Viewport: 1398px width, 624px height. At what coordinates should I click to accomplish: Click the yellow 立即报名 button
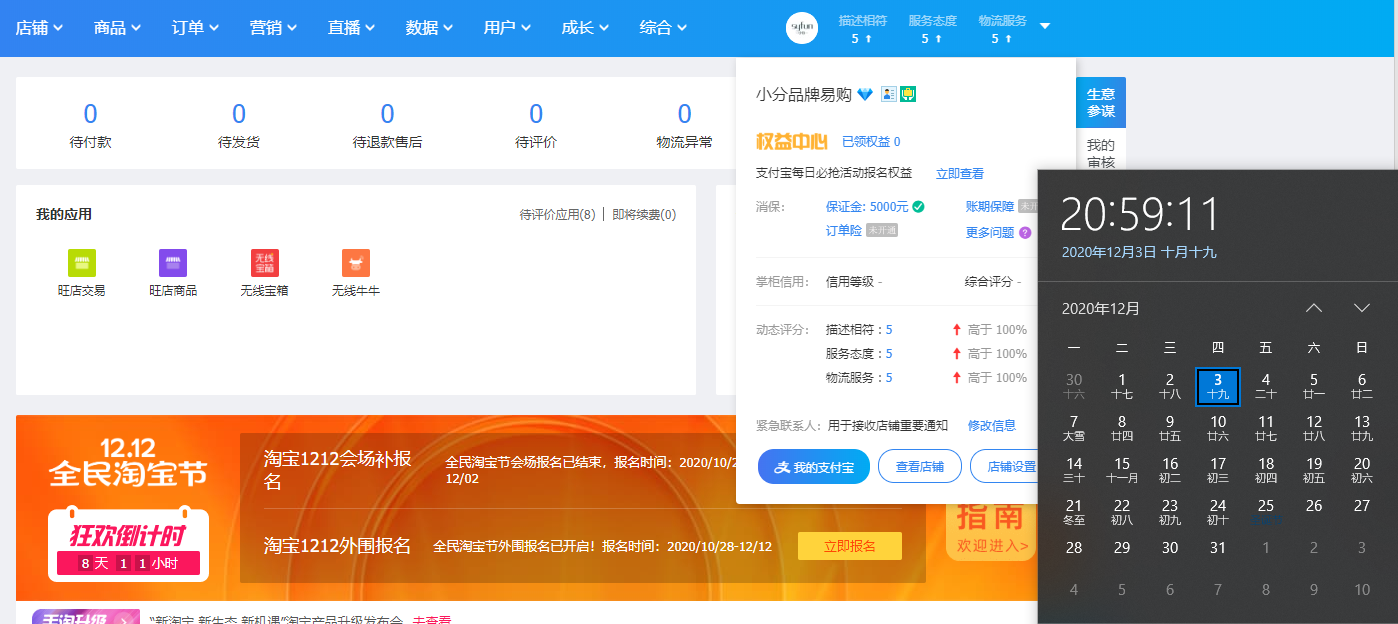[850, 546]
